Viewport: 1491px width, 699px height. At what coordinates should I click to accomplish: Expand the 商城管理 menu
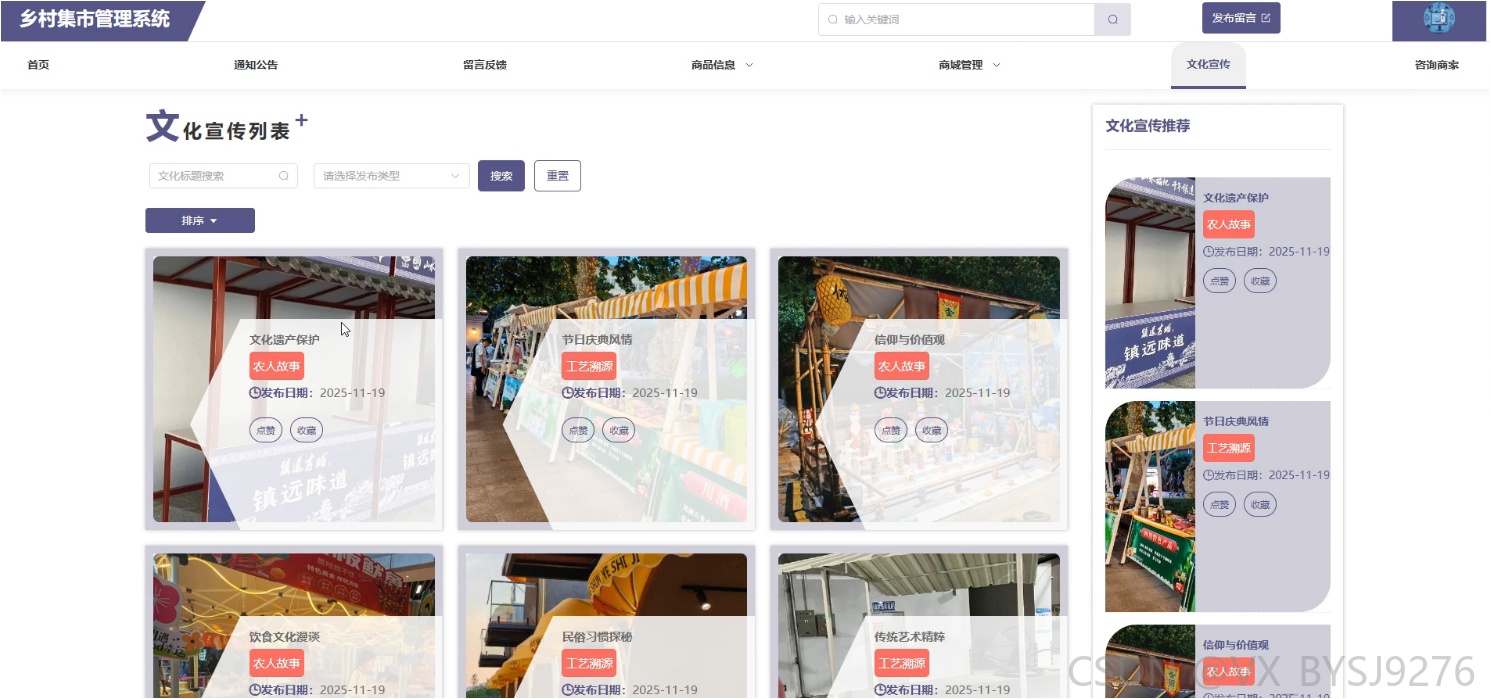click(x=969, y=65)
